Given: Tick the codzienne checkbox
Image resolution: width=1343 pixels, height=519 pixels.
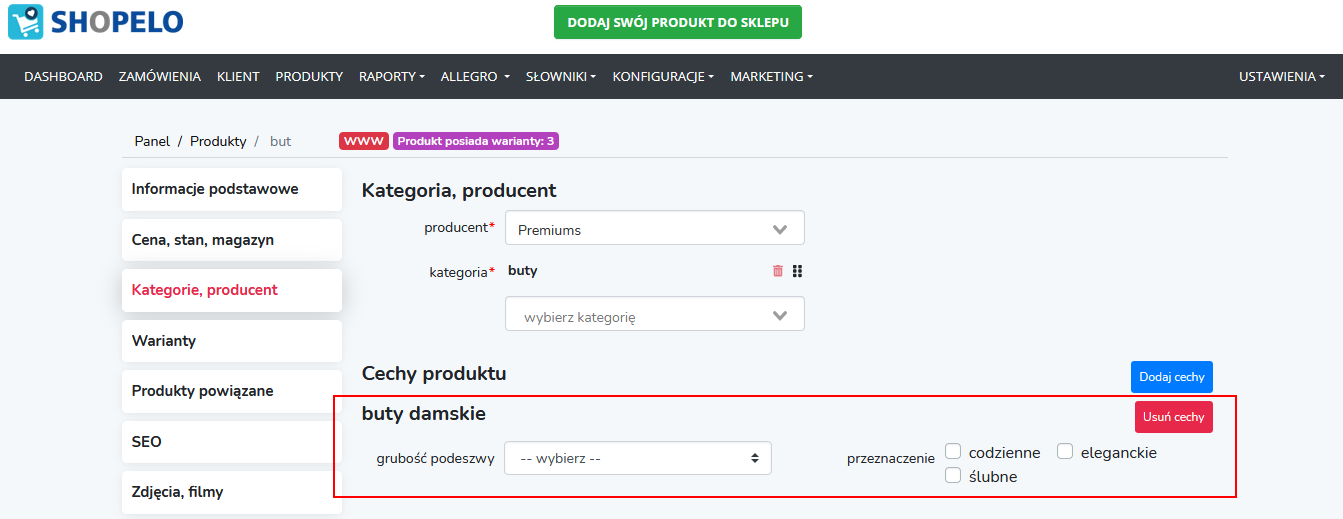Looking at the screenshot, I should (x=954, y=452).
